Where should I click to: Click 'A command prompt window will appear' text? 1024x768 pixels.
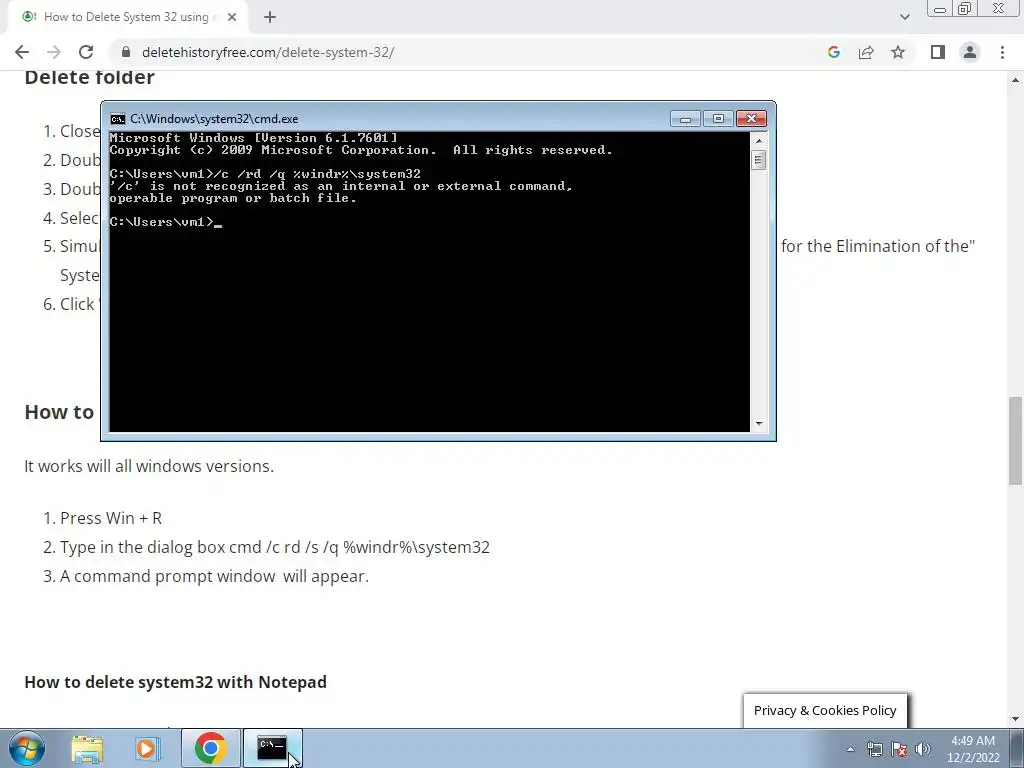[x=215, y=576]
